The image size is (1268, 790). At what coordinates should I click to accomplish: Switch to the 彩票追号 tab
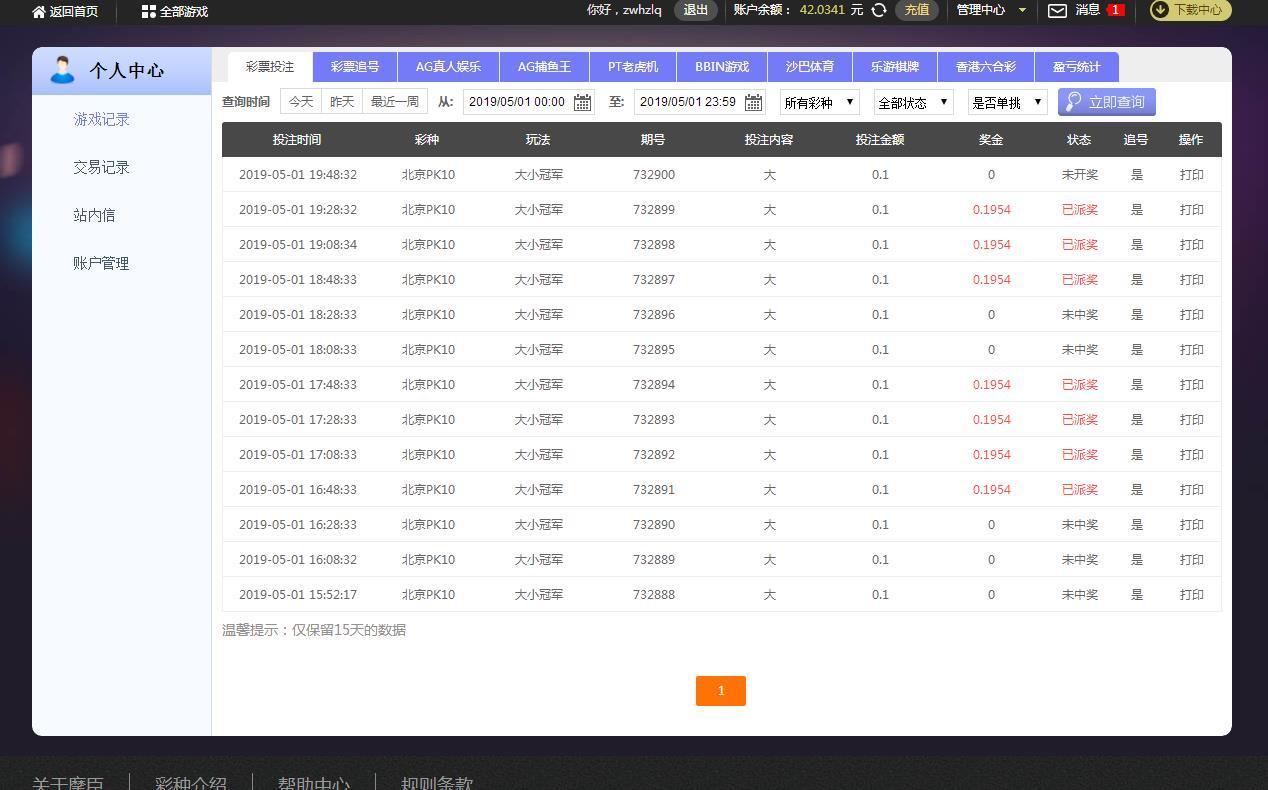[x=355, y=67]
